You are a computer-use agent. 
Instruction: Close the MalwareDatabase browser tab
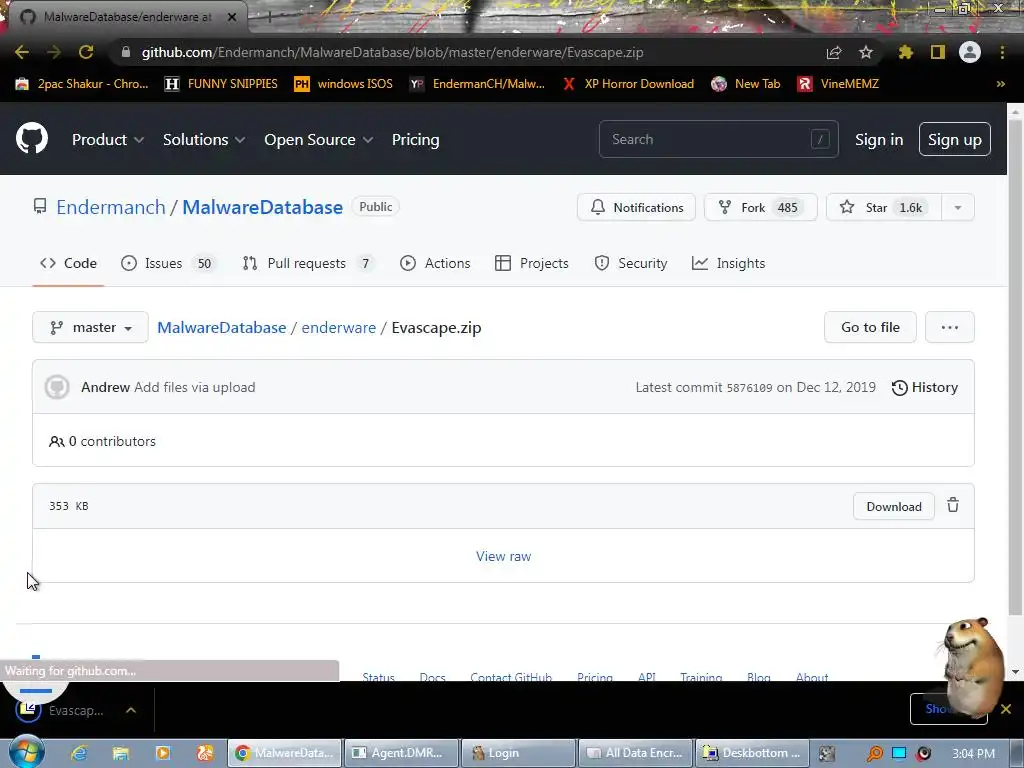coord(232,17)
